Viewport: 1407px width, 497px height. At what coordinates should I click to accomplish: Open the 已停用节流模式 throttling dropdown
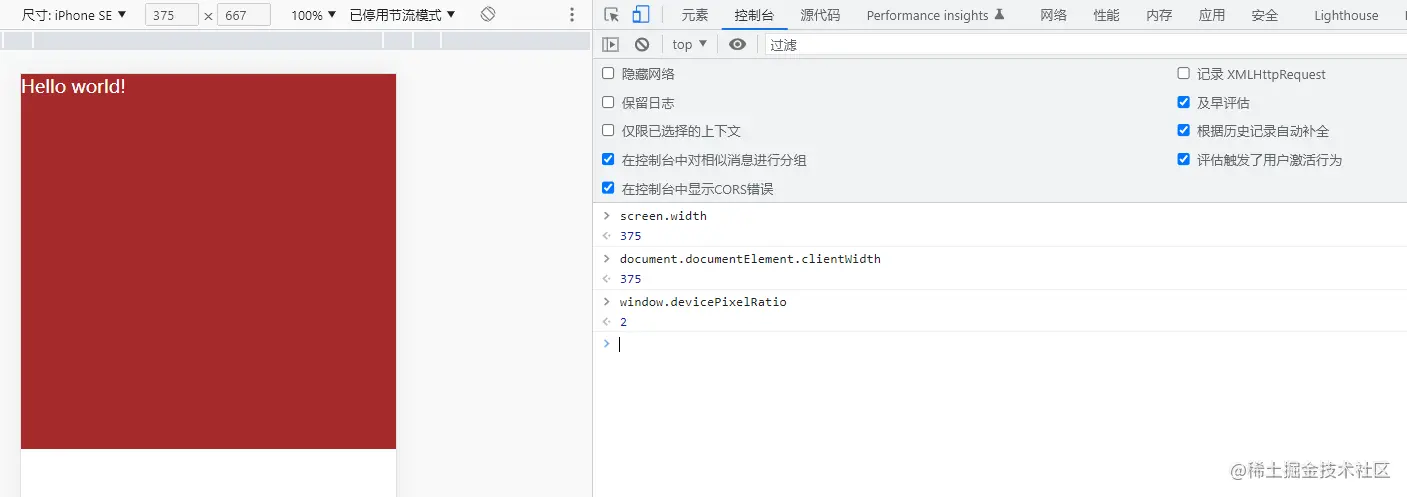(x=402, y=15)
